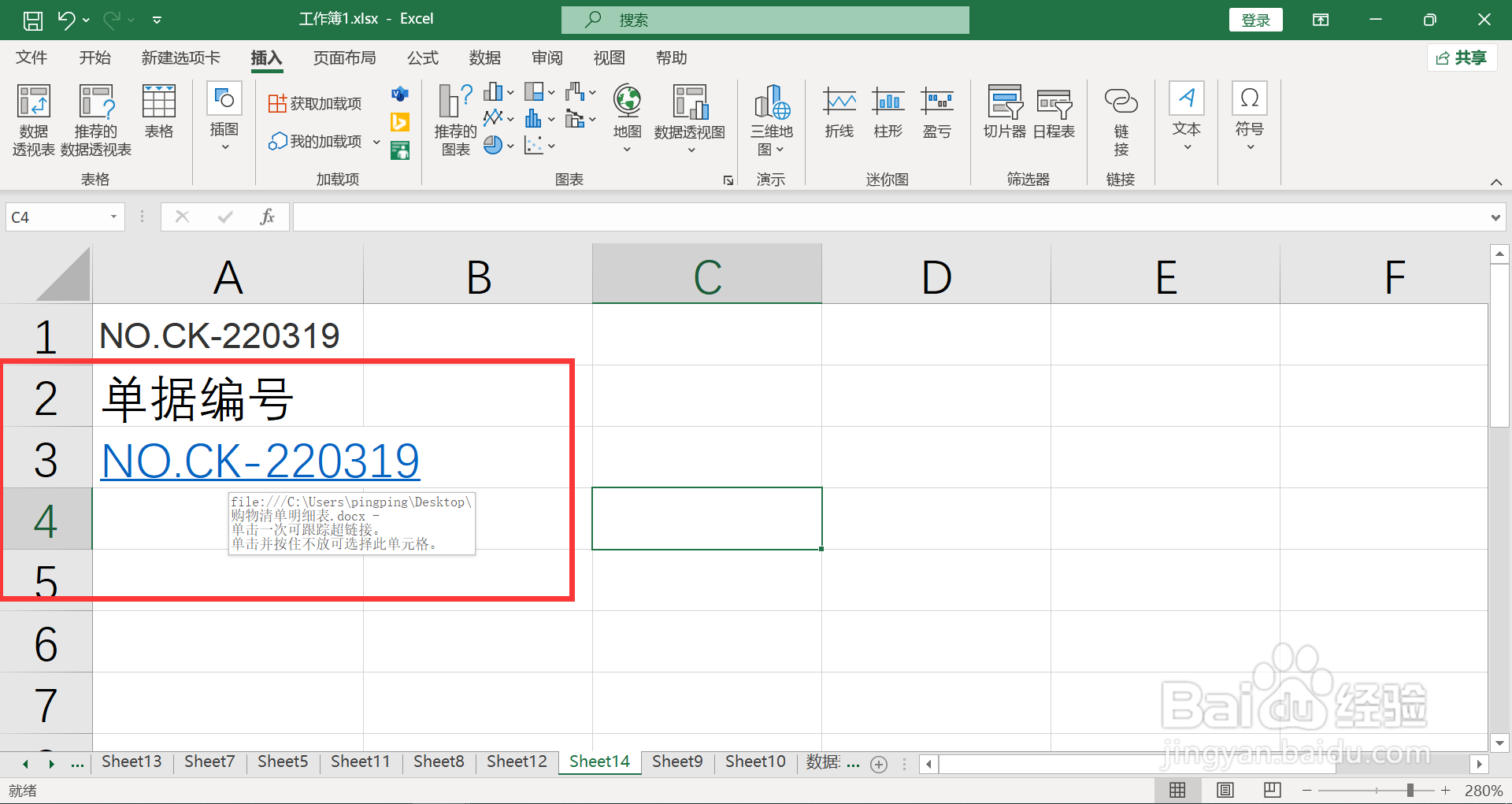This screenshot has height=804, width=1512.
Task: Click the zoom out minus button
Action: coord(1307,790)
